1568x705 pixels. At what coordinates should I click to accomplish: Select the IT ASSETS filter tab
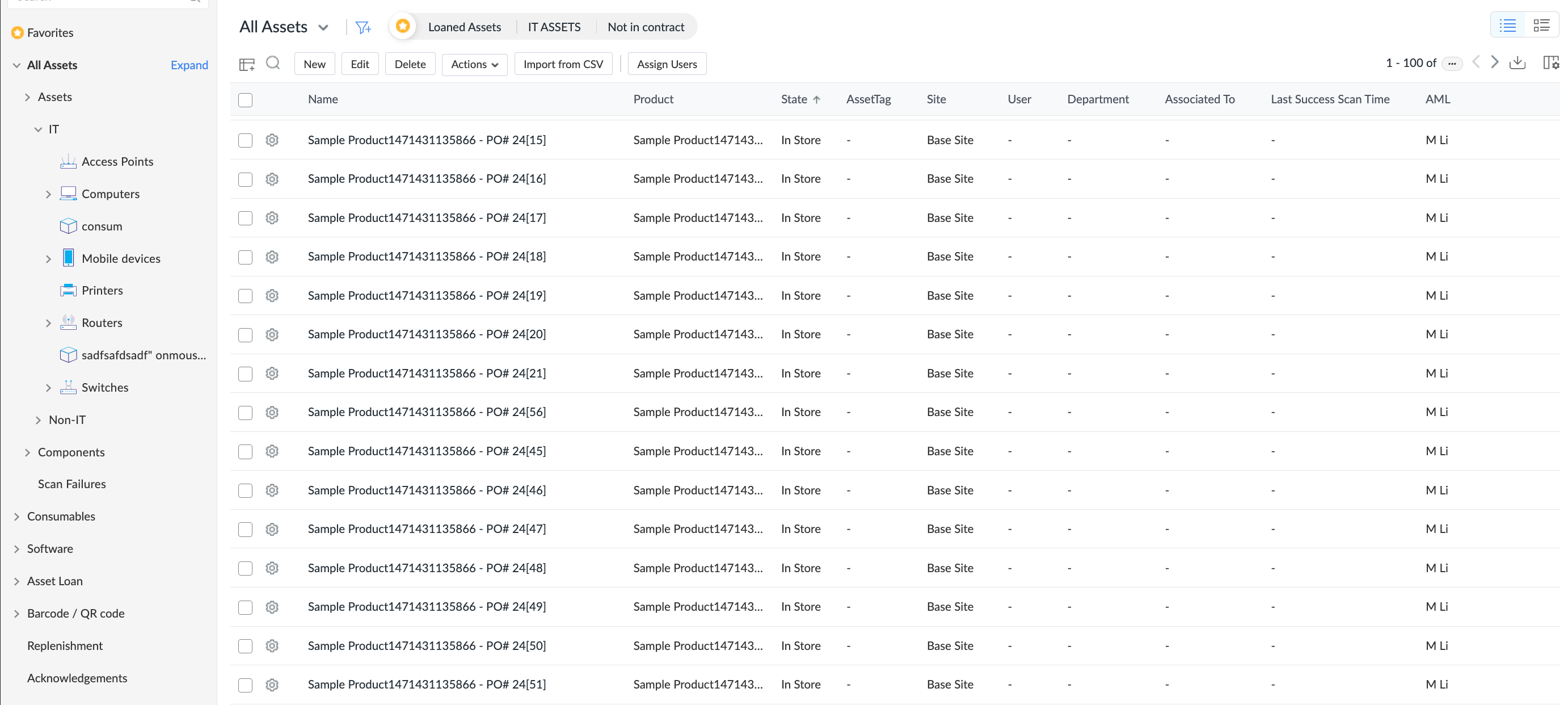click(x=554, y=27)
